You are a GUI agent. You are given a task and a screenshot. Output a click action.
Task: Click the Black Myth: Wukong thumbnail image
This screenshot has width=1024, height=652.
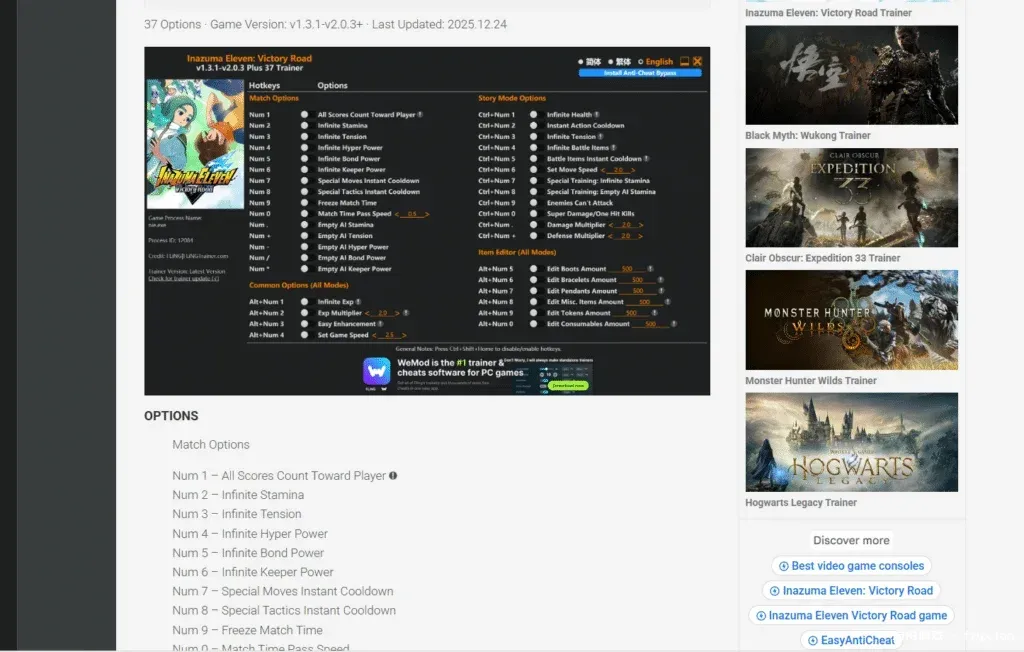[x=852, y=75]
